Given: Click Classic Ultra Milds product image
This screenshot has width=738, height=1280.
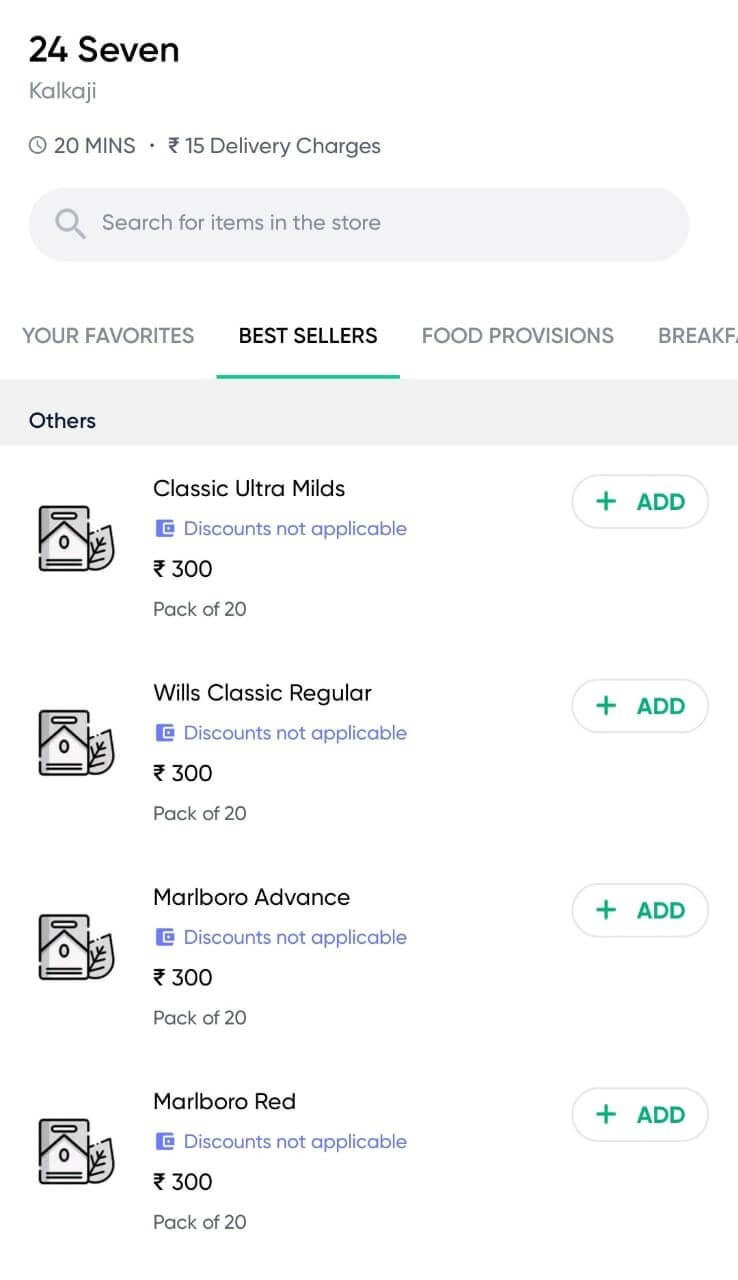Looking at the screenshot, I should tap(76, 539).
